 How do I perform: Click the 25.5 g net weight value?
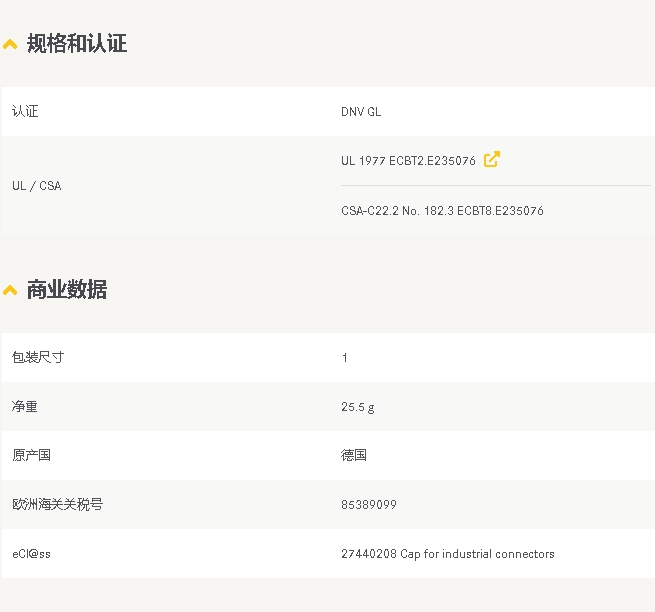(x=358, y=407)
